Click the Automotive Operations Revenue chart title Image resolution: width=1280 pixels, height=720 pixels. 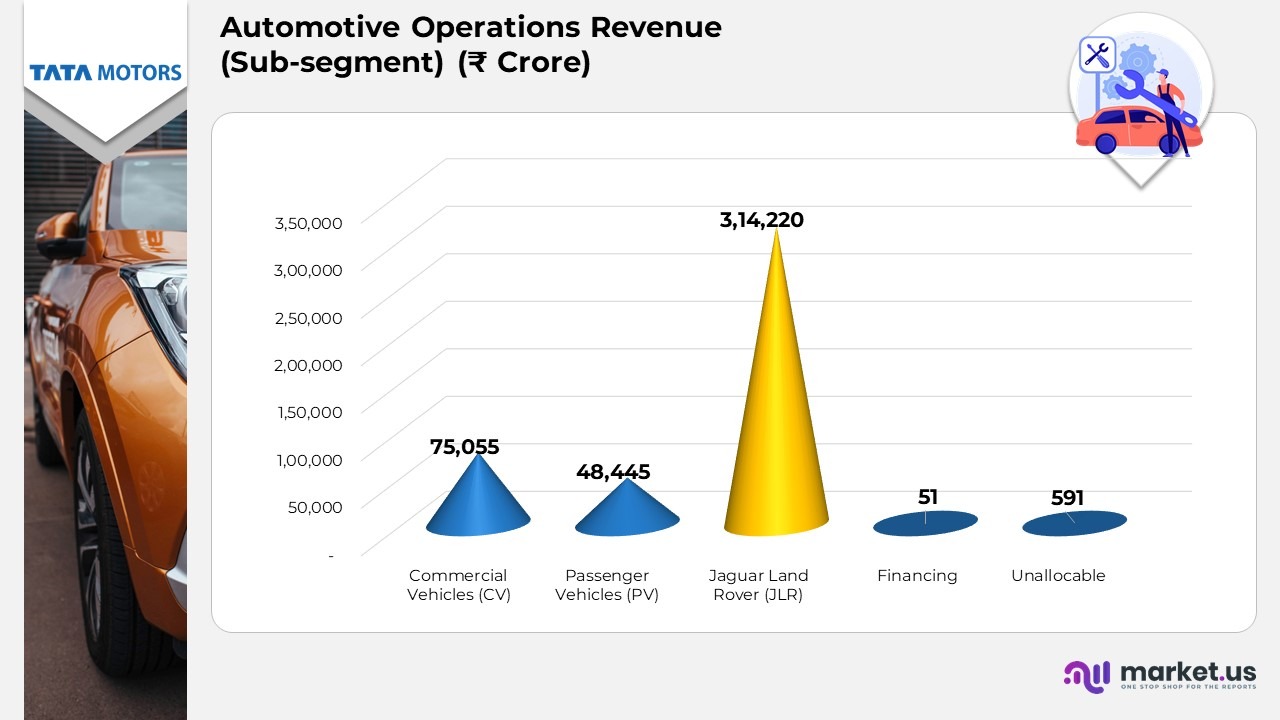click(x=470, y=45)
